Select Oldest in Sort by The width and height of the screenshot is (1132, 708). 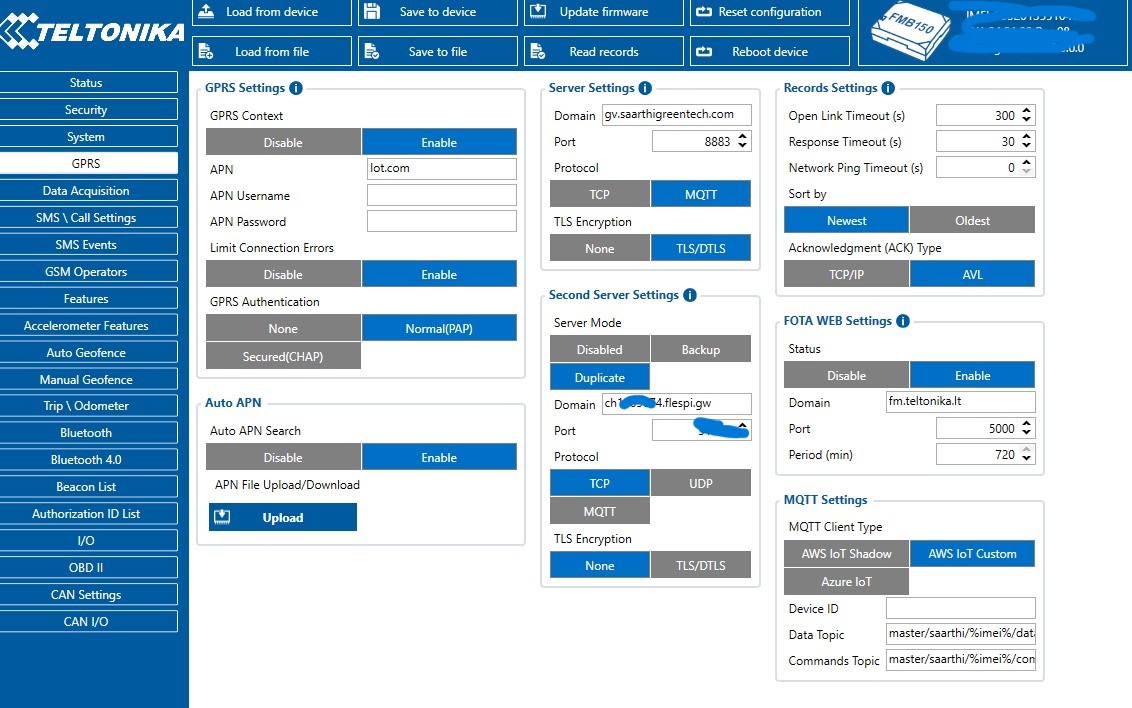point(972,220)
